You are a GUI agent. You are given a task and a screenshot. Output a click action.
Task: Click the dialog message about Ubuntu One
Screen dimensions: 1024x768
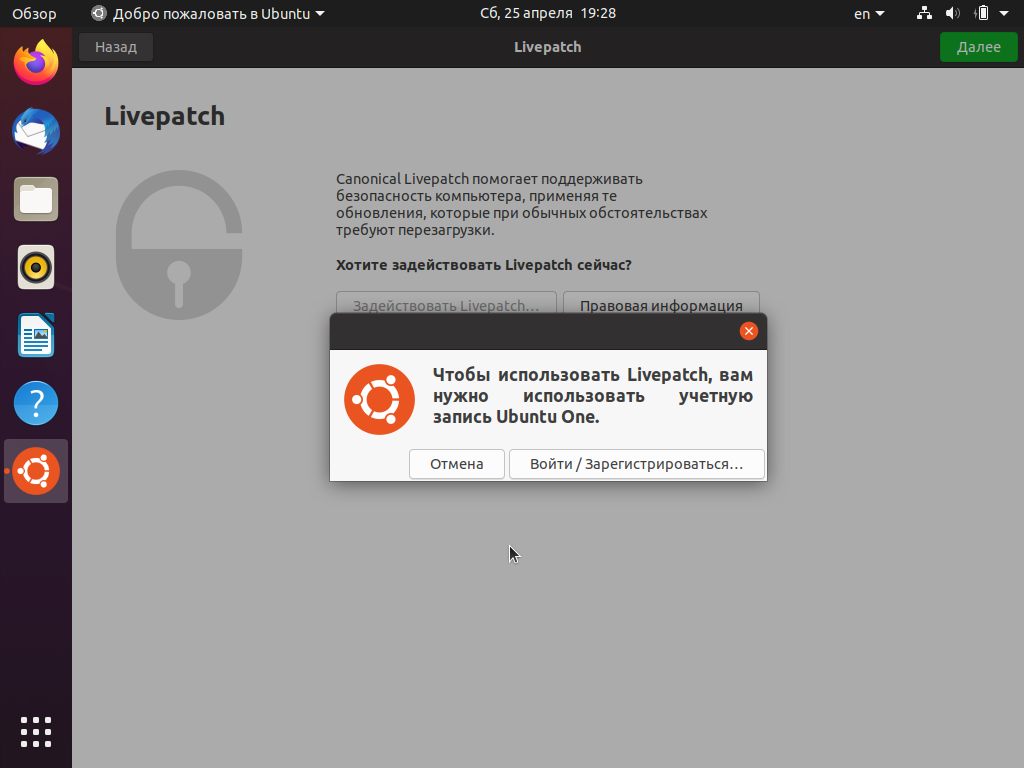point(592,396)
